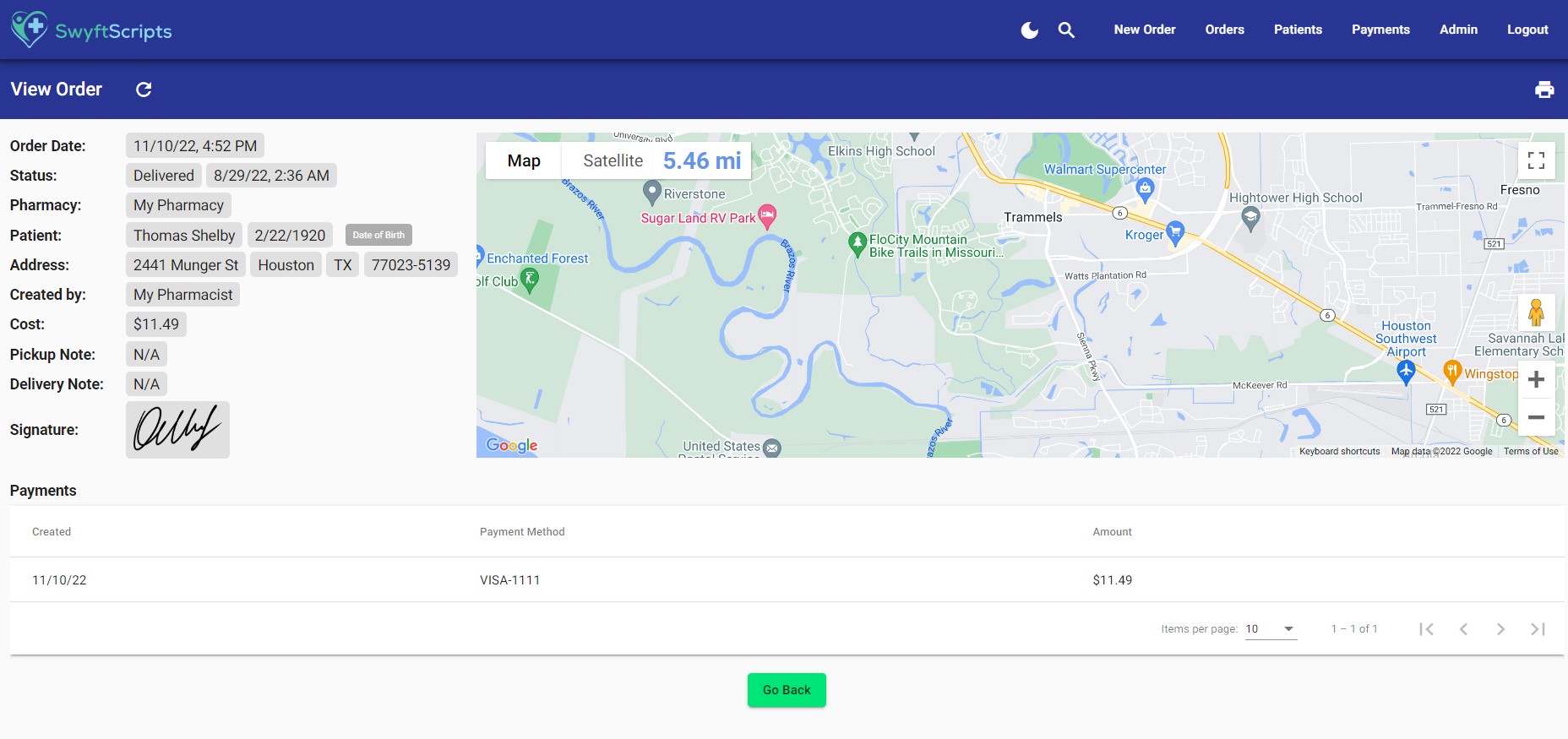Image resolution: width=1568 pixels, height=739 pixels.
Task: Open the New Order page
Action: (1145, 30)
